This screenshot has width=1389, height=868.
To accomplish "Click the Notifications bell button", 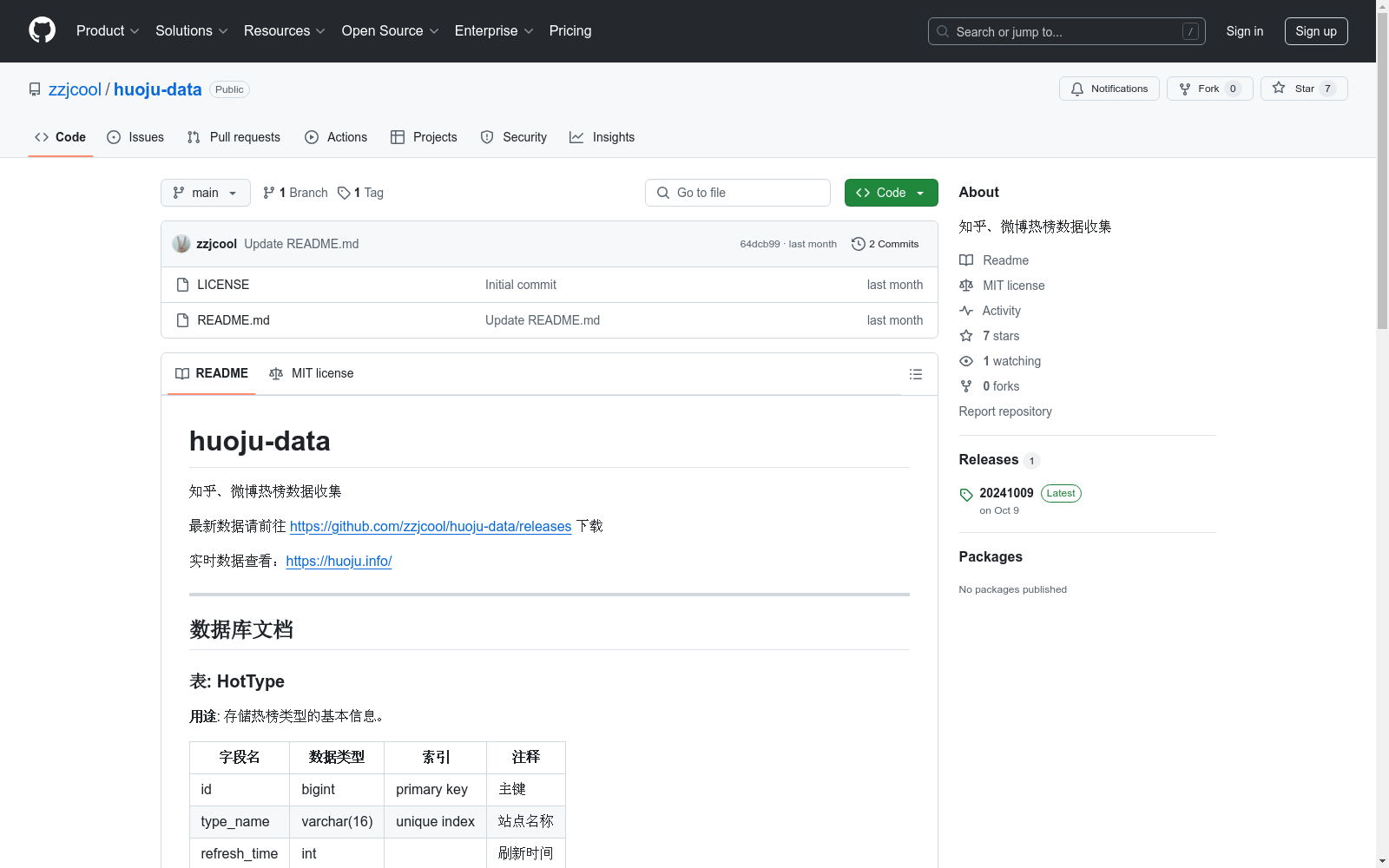I will pos(1109,89).
